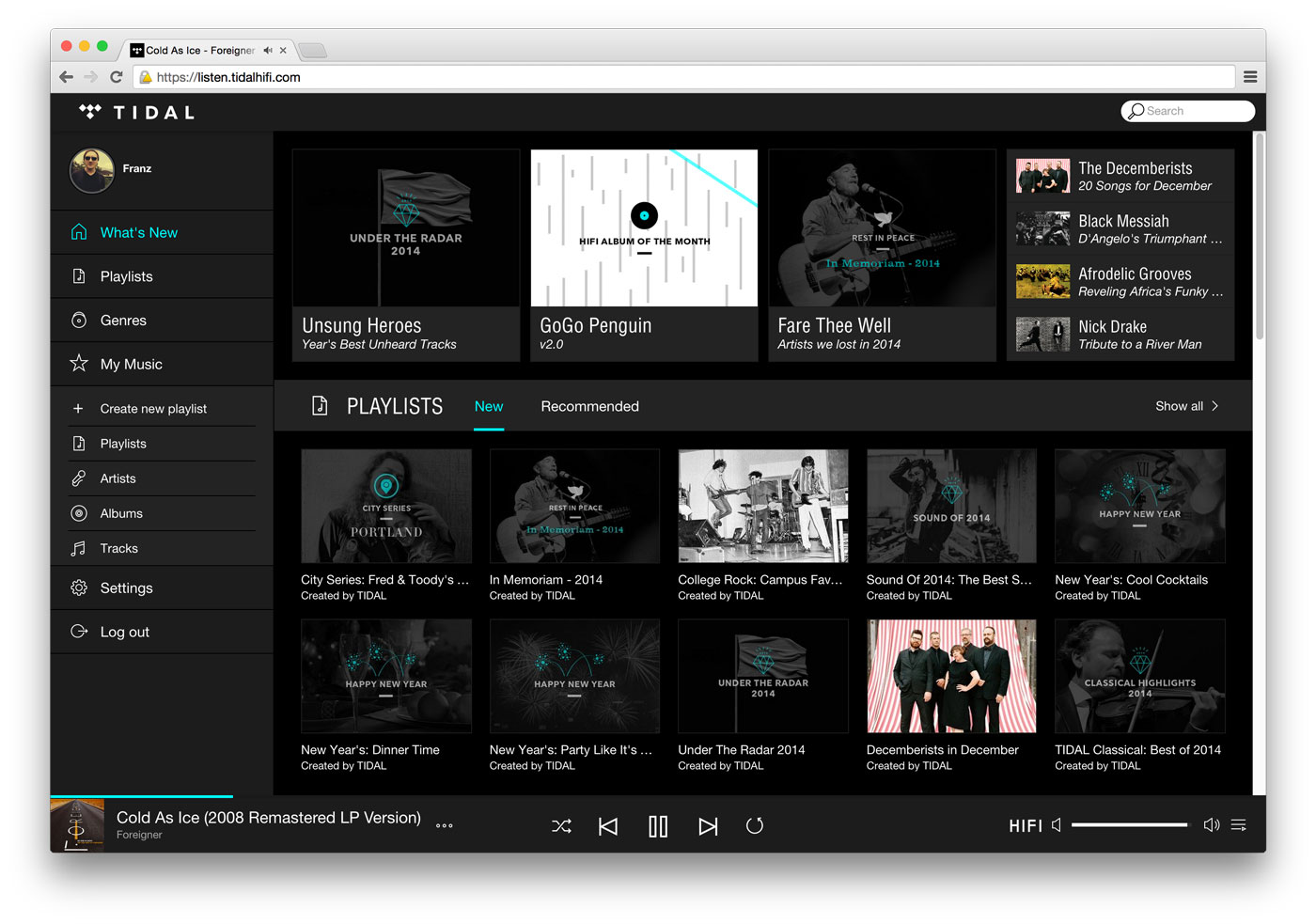This screenshot has width=1316, height=924.
Task: Switch to Recommended playlists tab
Action: pyautogui.click(x=589, y=406)
